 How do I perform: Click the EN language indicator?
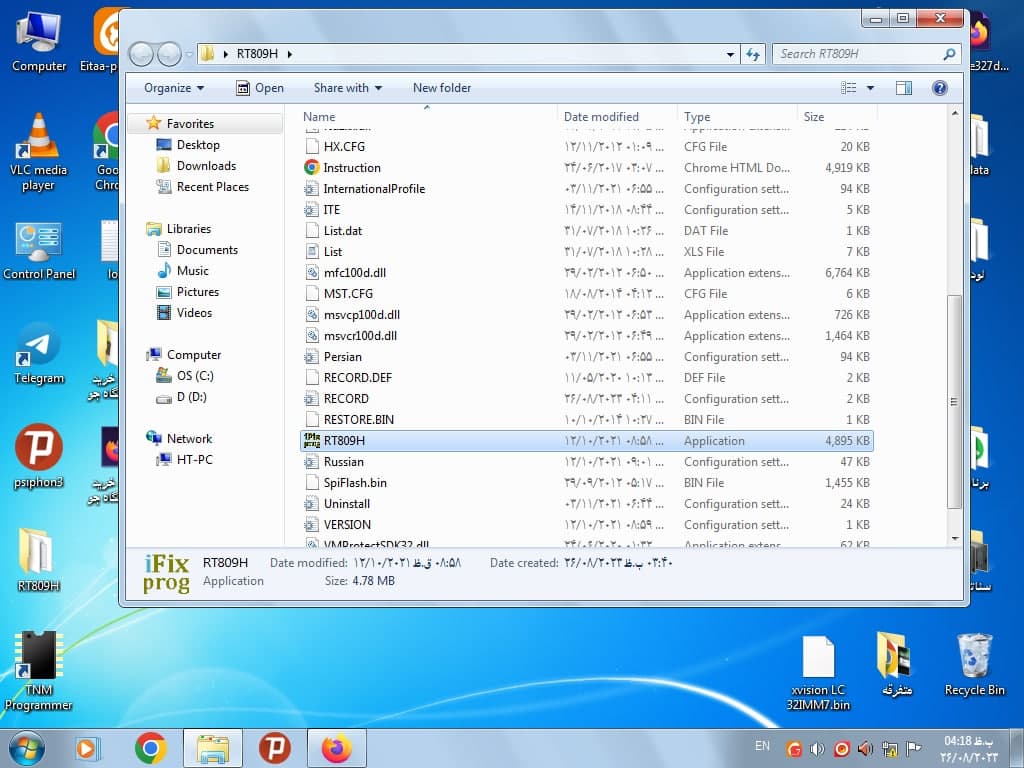click(762, 746)
